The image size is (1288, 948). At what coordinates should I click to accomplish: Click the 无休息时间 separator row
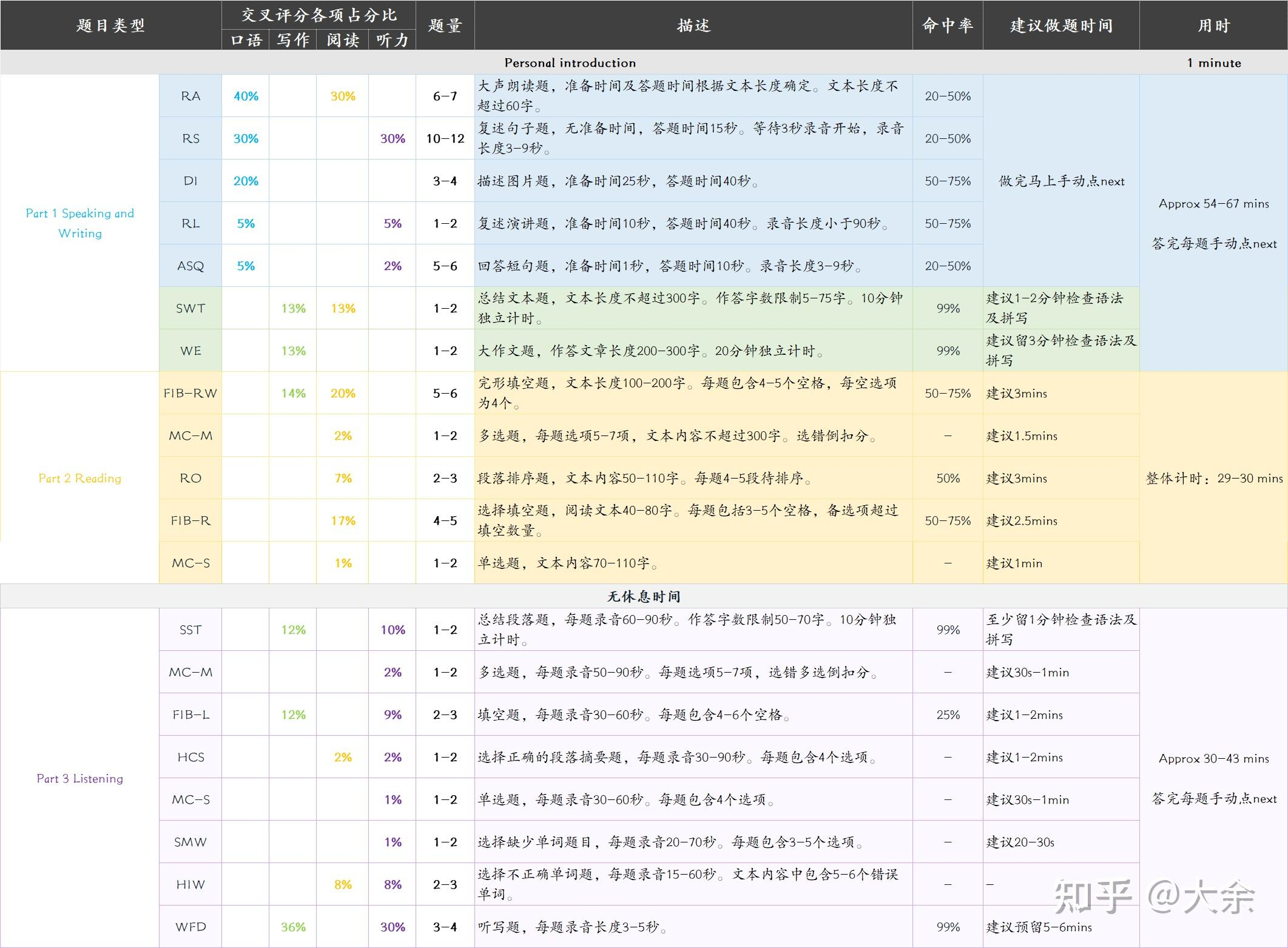tap(643, 596)
